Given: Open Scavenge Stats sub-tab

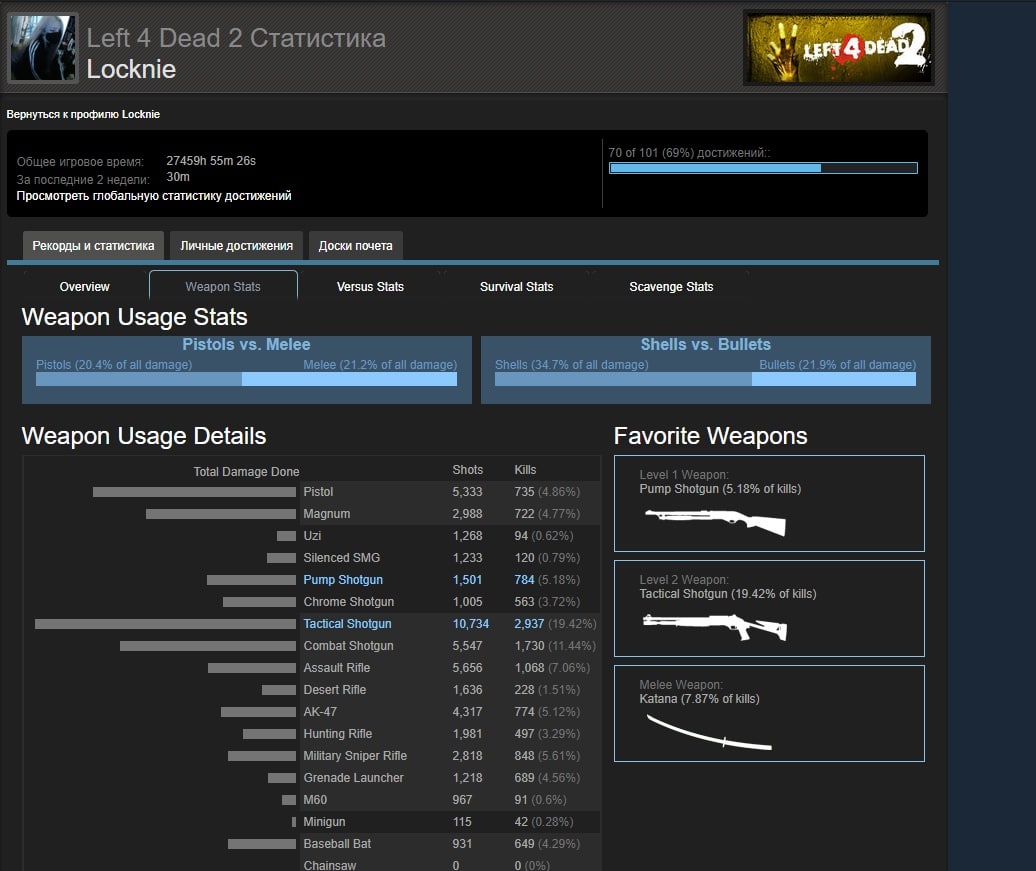Looking at the screenshot, I should point(671,287).
